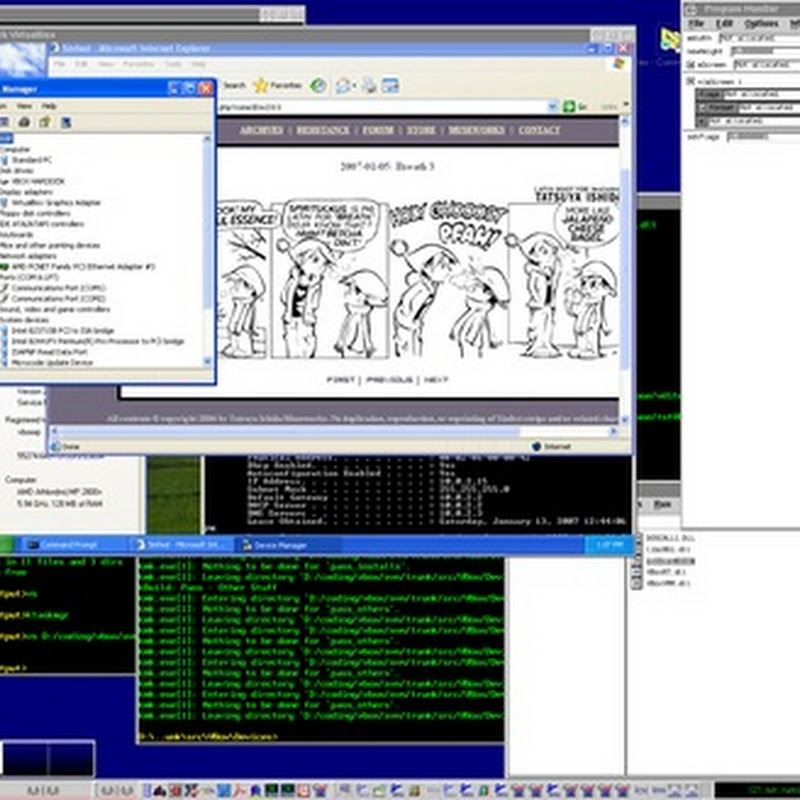The width and height of the screenshot is (800, 800).
Task: Toggle the xScreen checkbox in Program Monitor
Action: [x=689, y=62]
